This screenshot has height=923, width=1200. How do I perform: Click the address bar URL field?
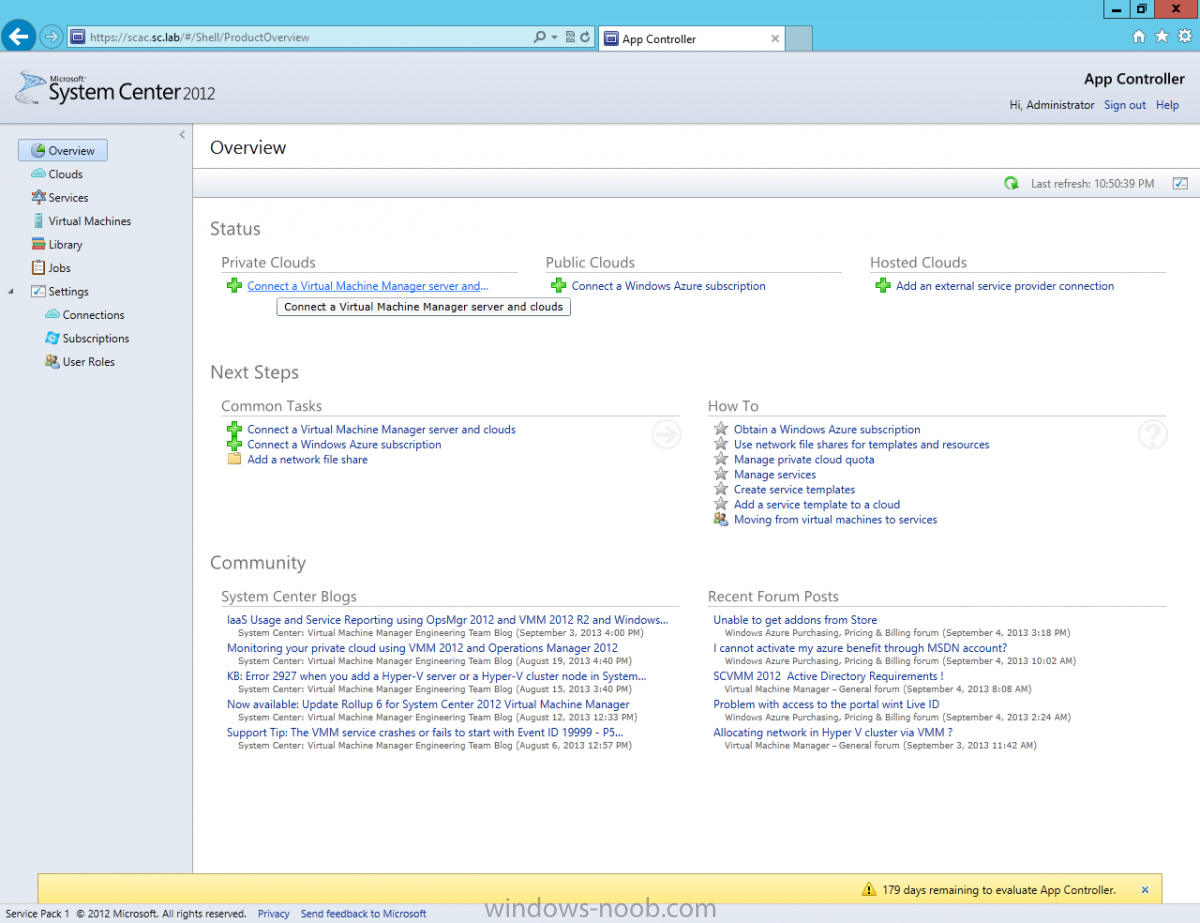(x=300, y=37)
